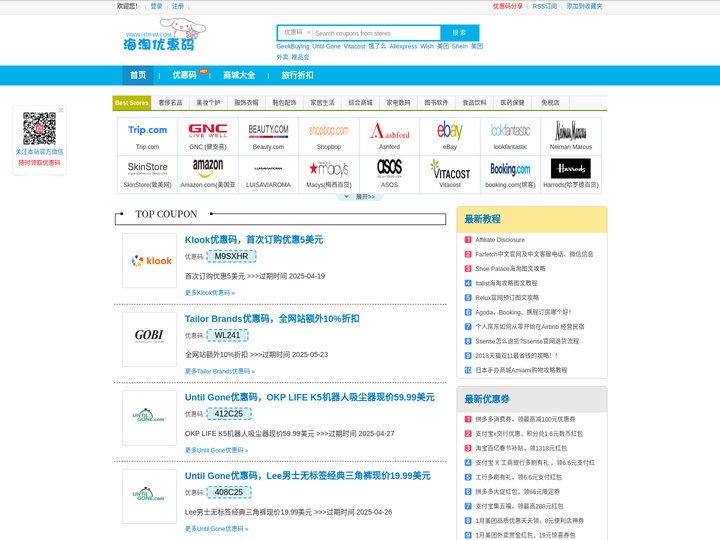The height and width of the screenshot is (540, 720).
Task: Select the Macy's store logo
Action: [329, 169]
